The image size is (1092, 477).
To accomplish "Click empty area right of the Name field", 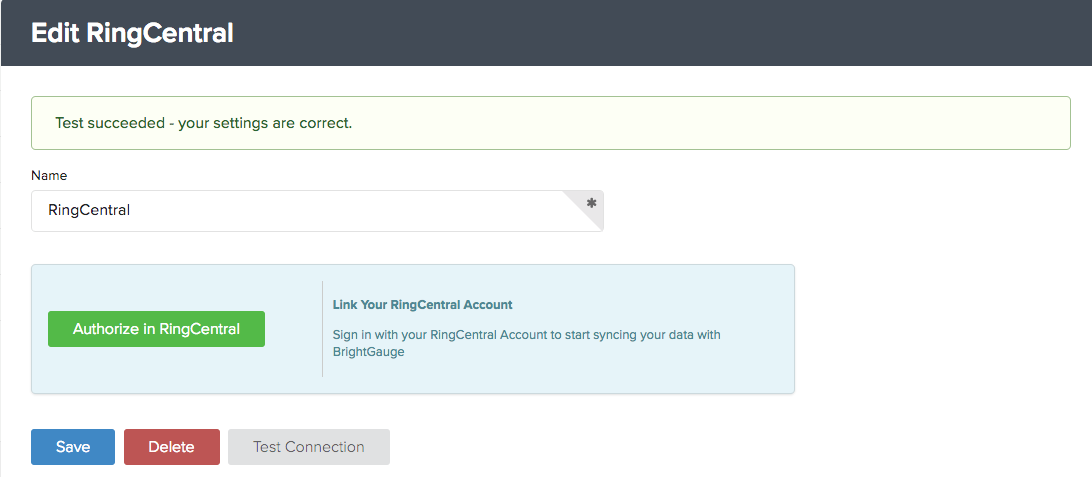I will pyautogui.click(x=836, y=211).
